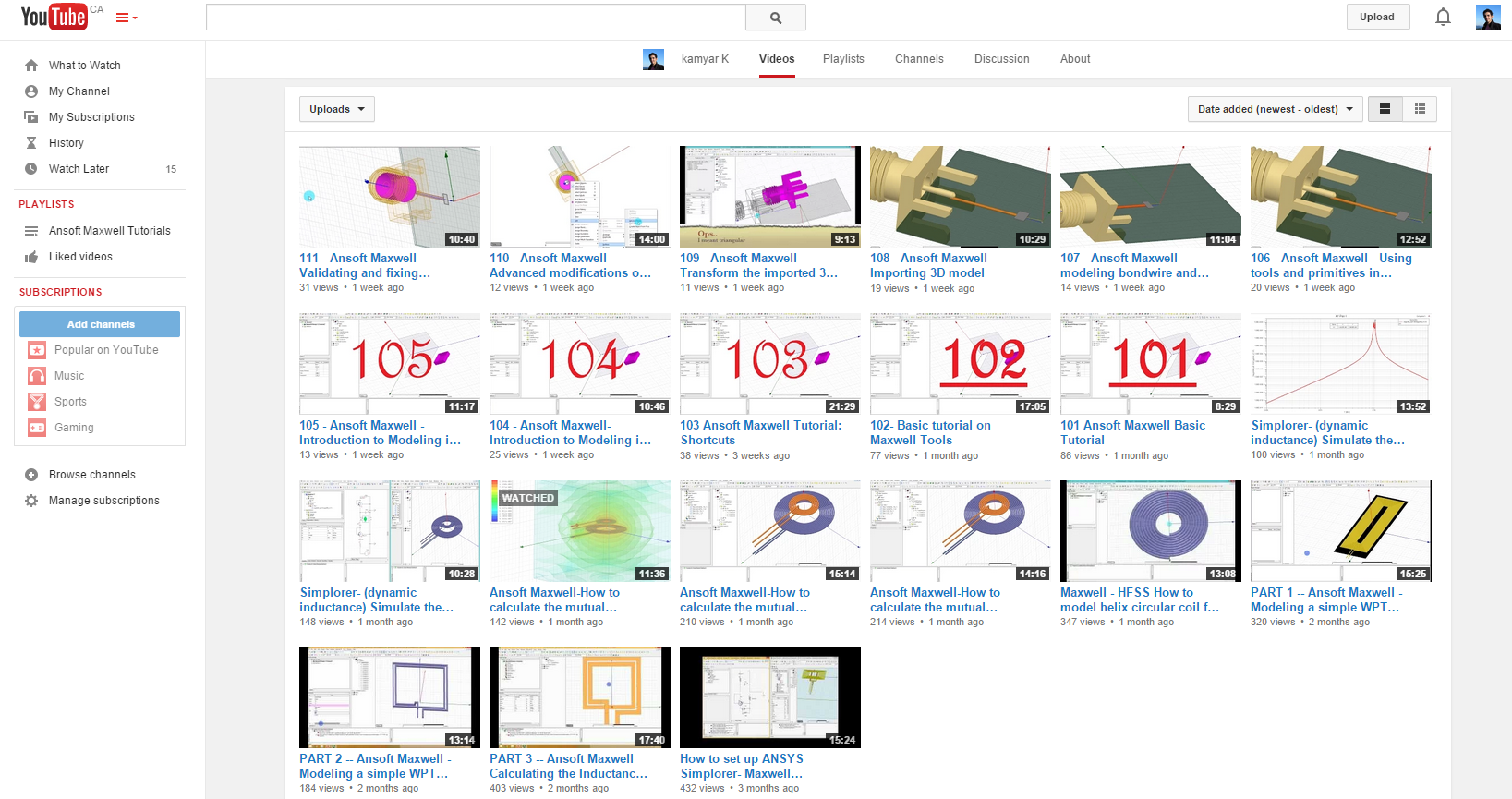Open account avatar menu in top bar

coord(1488,17)
